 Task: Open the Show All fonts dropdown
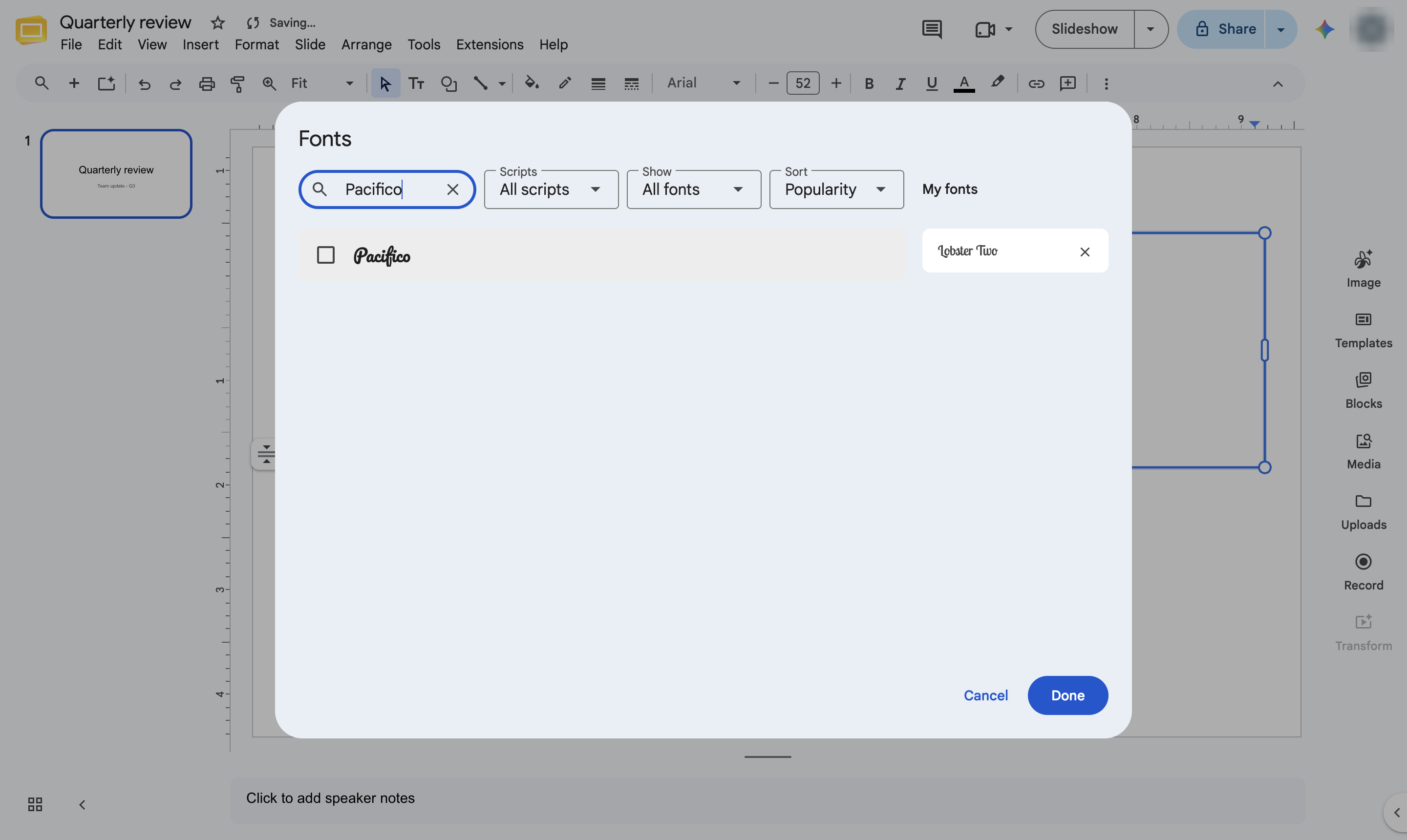click(694, 189)
